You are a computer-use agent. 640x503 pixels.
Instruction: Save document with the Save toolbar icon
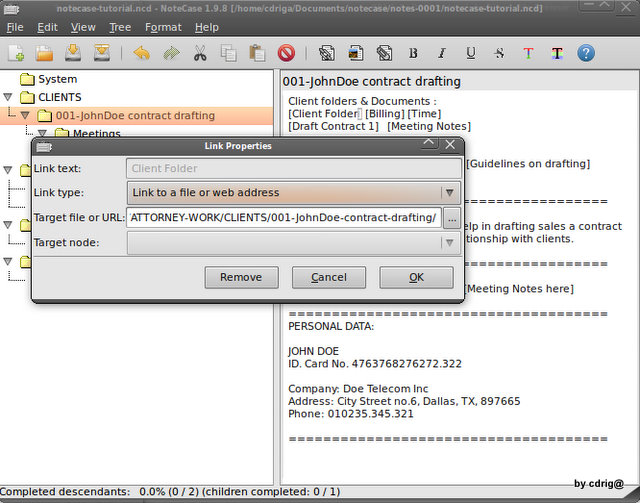coord(73,53)
